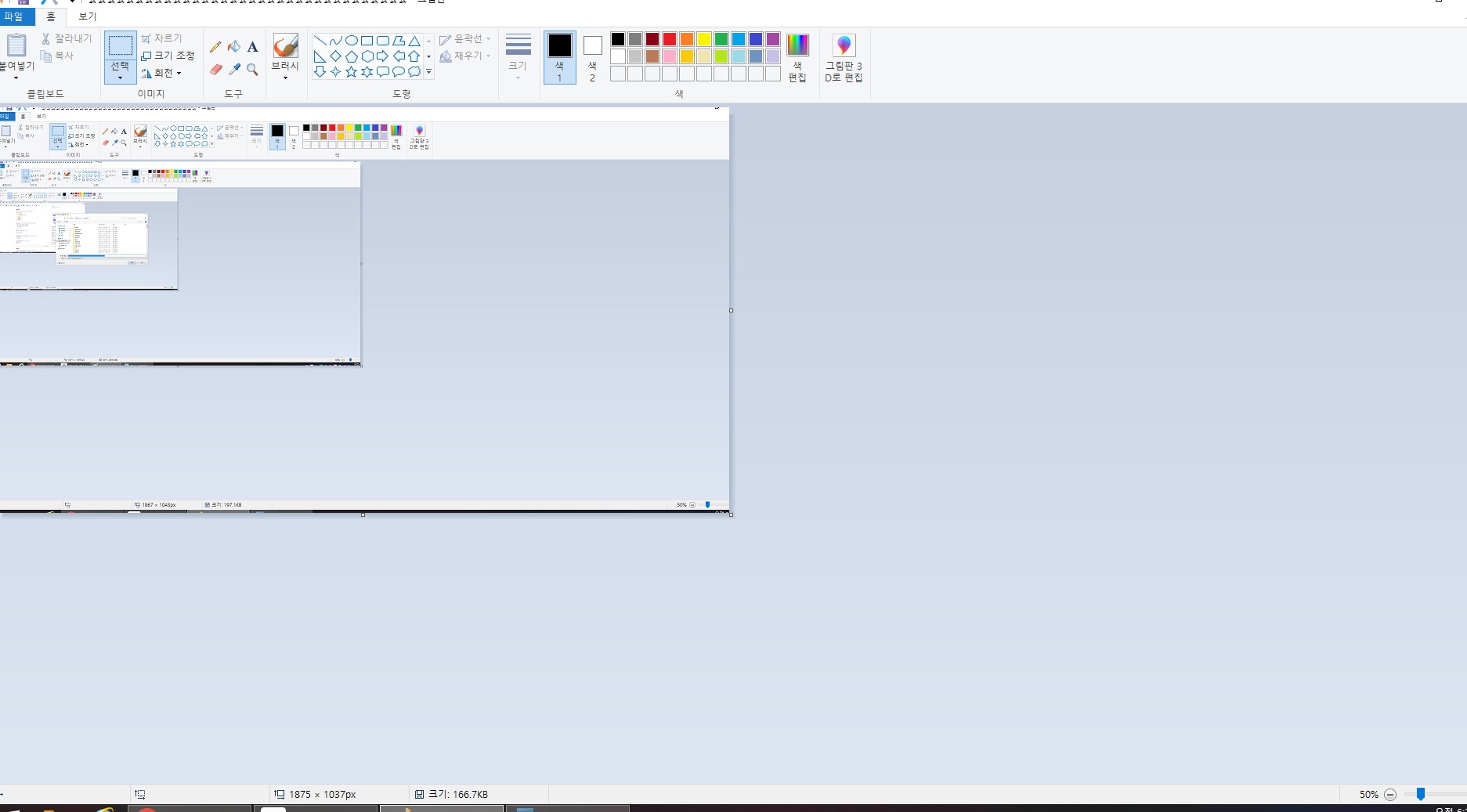Image resolution: width=1467 pixels, height=812 pixels.
Task: Open Edit colors (색 편집) dialog
Action: pos(797,59)
